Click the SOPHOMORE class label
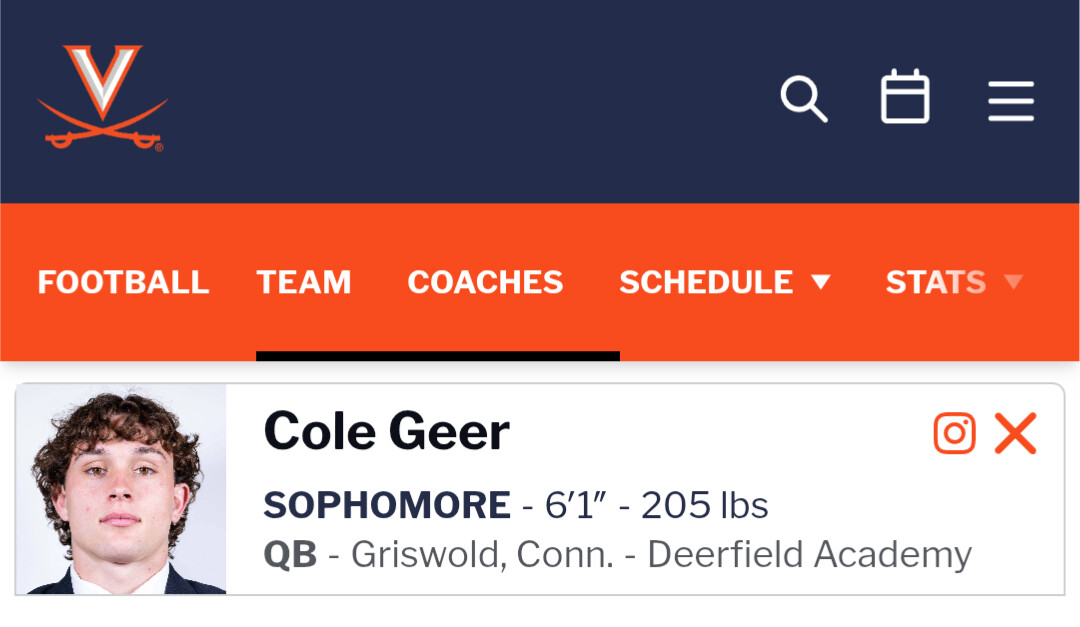 coord(387,506)
